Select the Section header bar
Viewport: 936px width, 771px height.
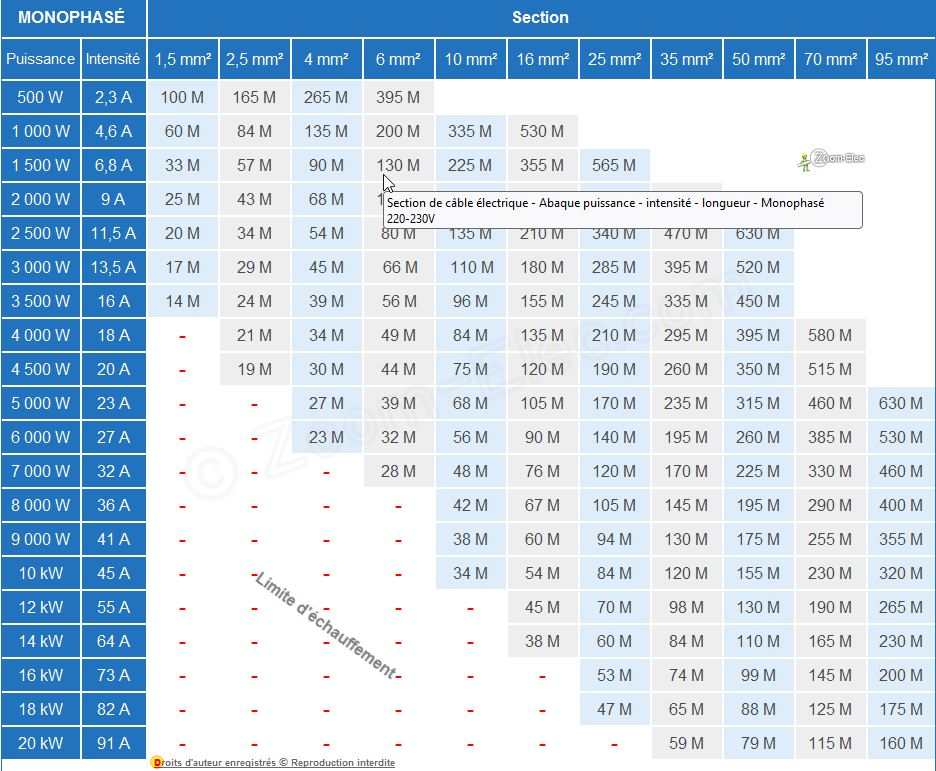click(x=540, y=18)
